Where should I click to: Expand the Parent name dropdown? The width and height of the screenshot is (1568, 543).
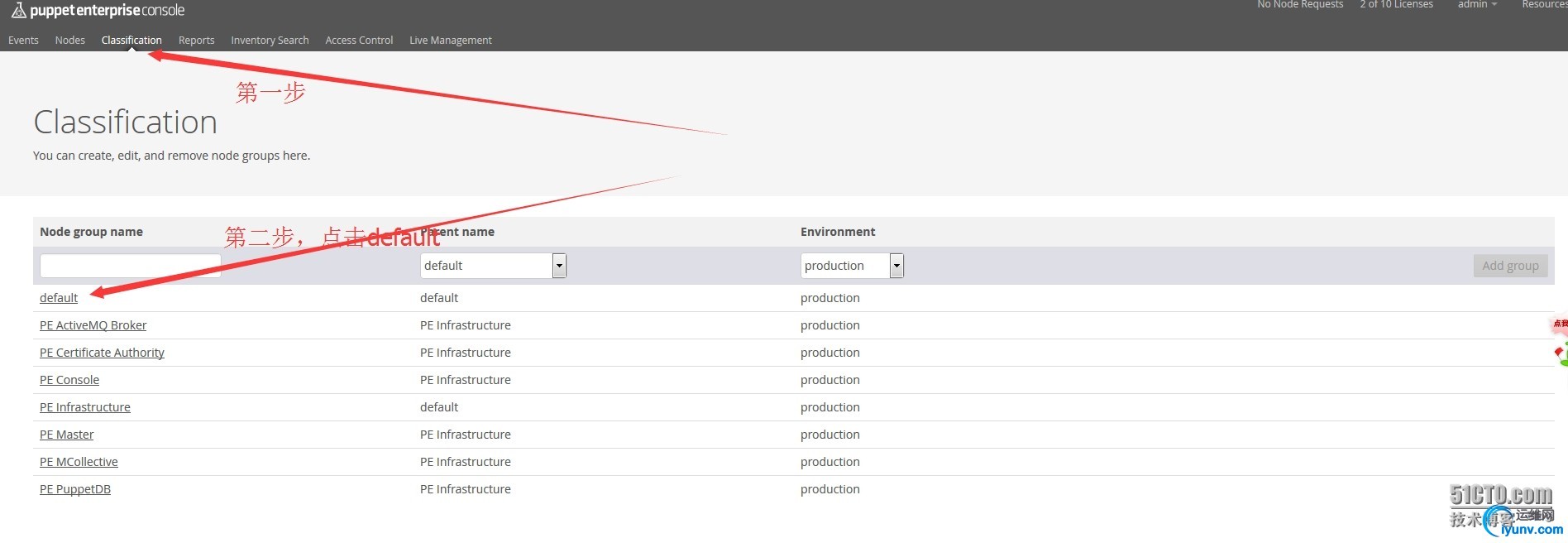click(x=494, y=266)
